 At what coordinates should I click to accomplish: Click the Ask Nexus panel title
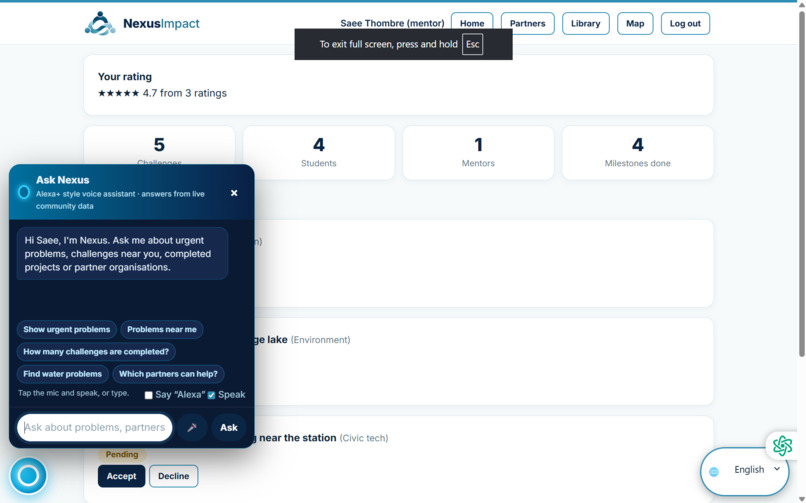pos(63,180)
